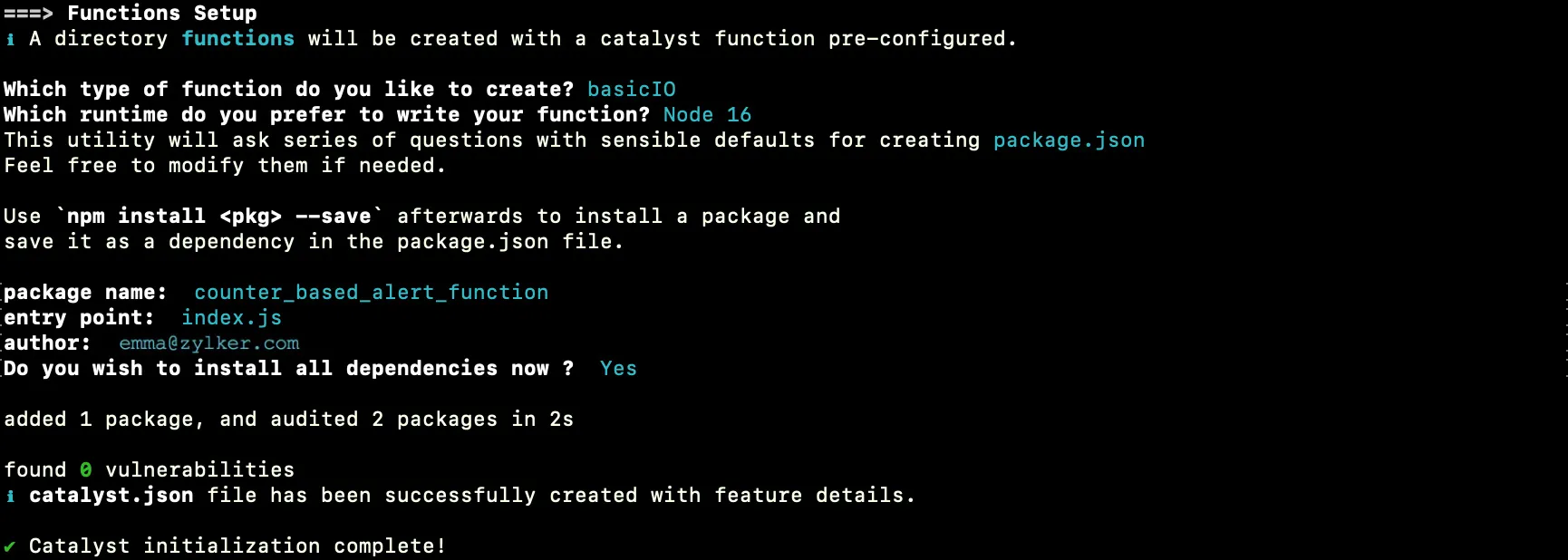The width and height of the screenshot is (1568, 560).
Task: Click the "Functions Setup" heading
Action: pos(161,14)
